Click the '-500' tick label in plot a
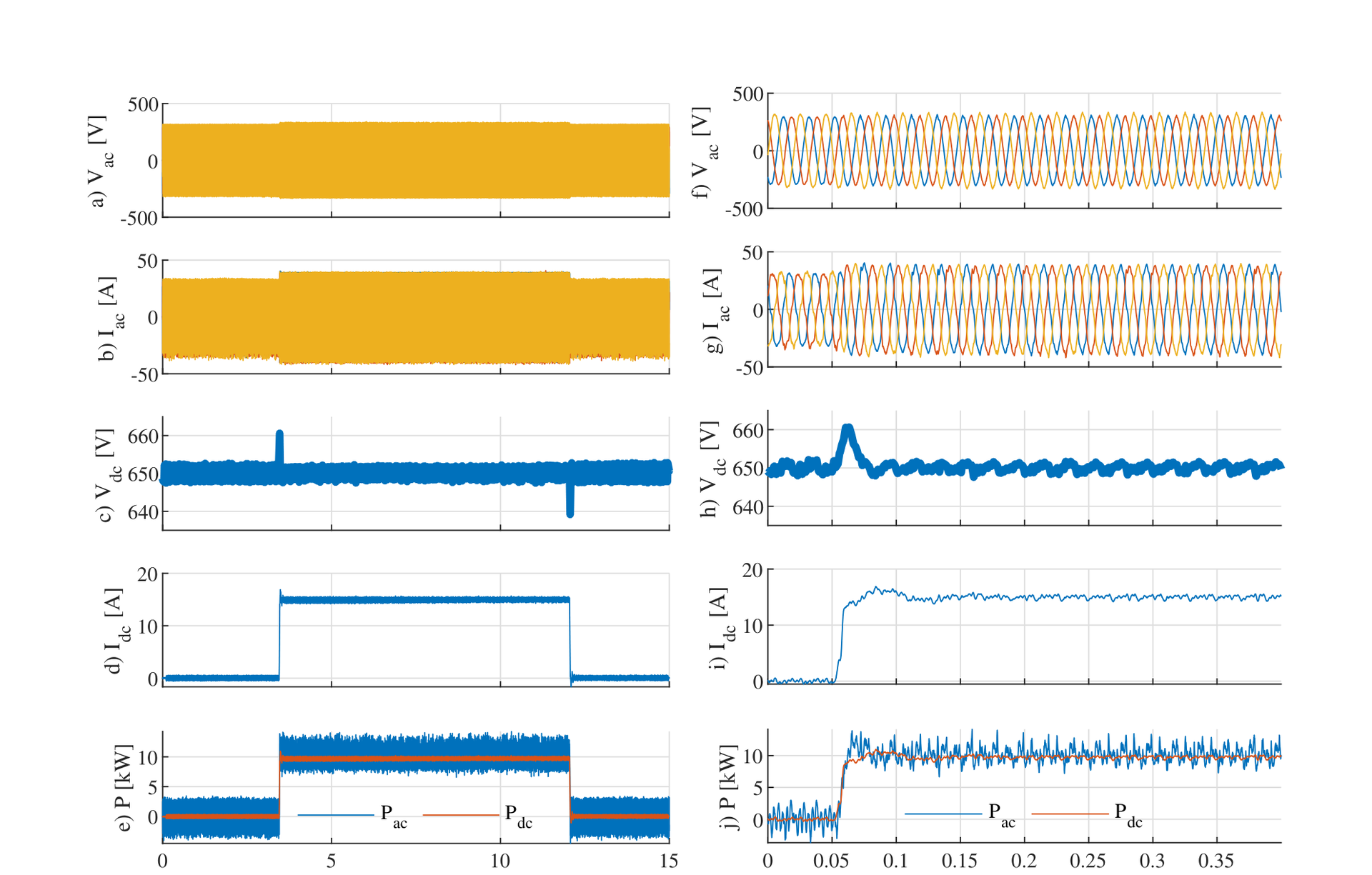1372x875 pixels. [139, 219]
